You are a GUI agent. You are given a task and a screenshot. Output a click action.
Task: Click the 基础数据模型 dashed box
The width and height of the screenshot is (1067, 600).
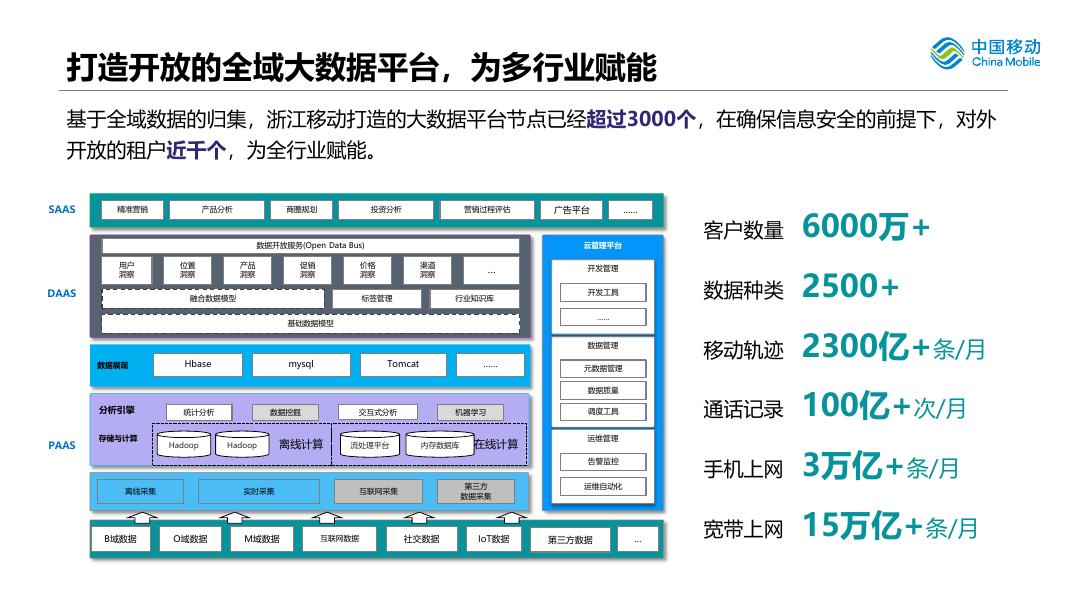tap(310, 324)
